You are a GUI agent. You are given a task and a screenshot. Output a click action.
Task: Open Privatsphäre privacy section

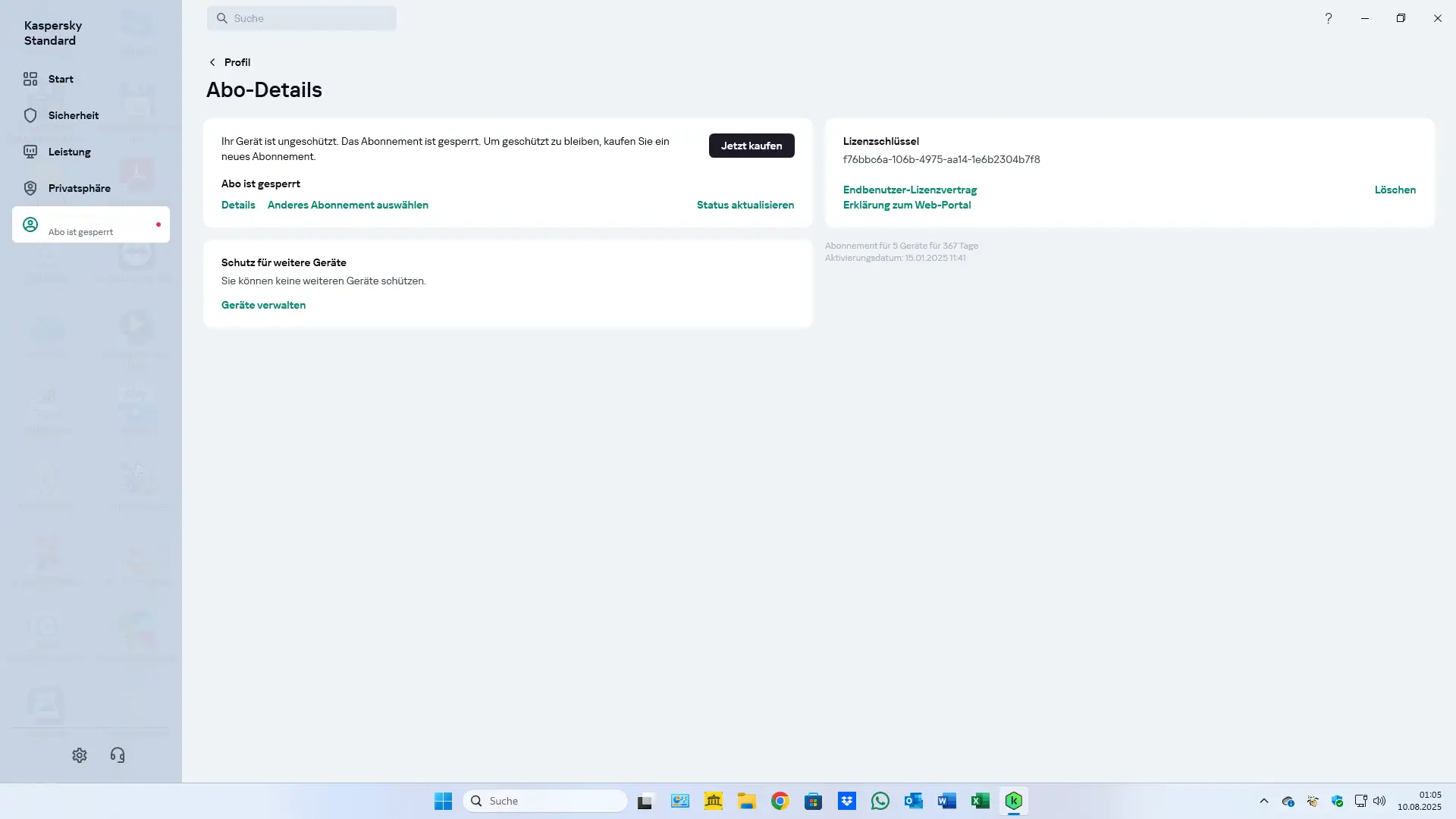[30, 188]
